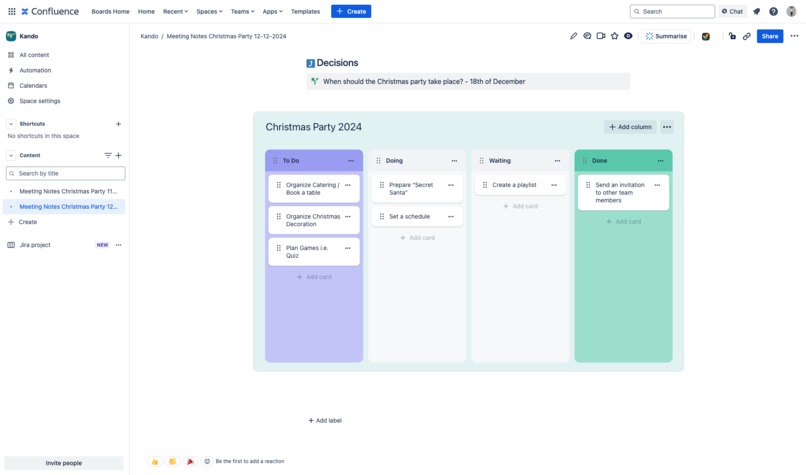The height and width of the screenshot is (475, 806).
Task: Open the notifications bell
Action: point(757,11)
